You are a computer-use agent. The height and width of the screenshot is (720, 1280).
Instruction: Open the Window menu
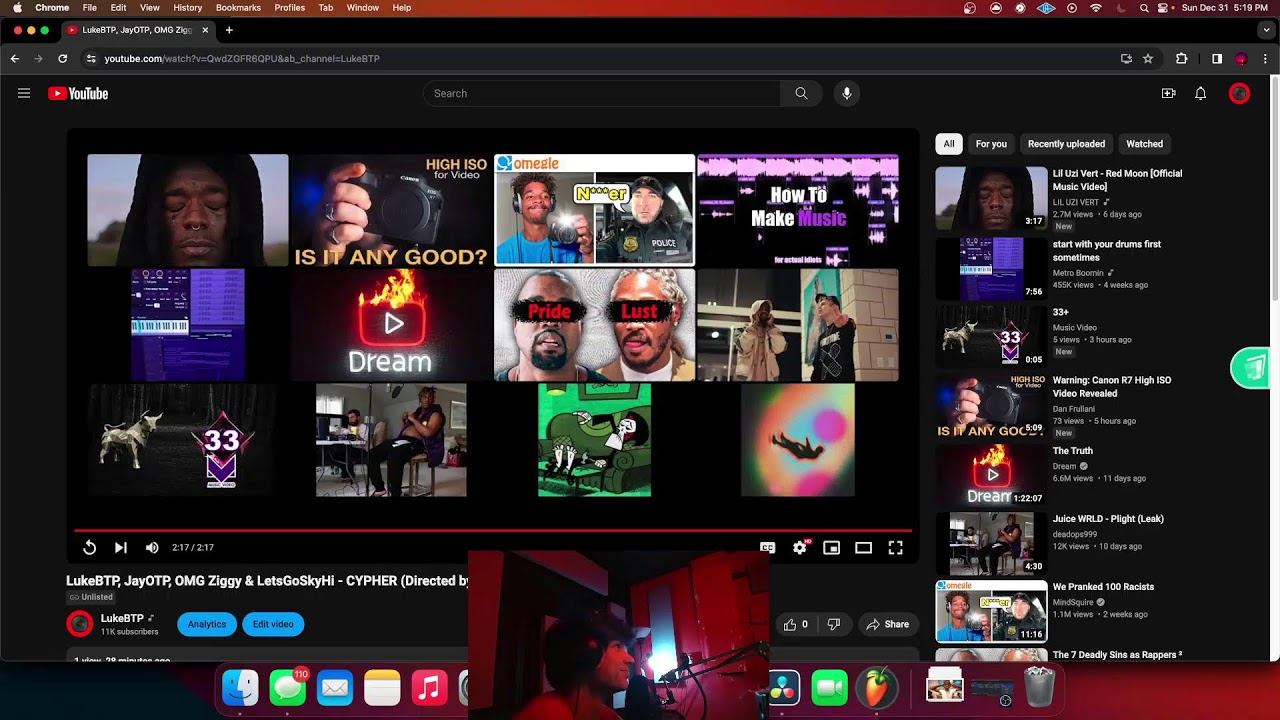[x=362, y=8]
